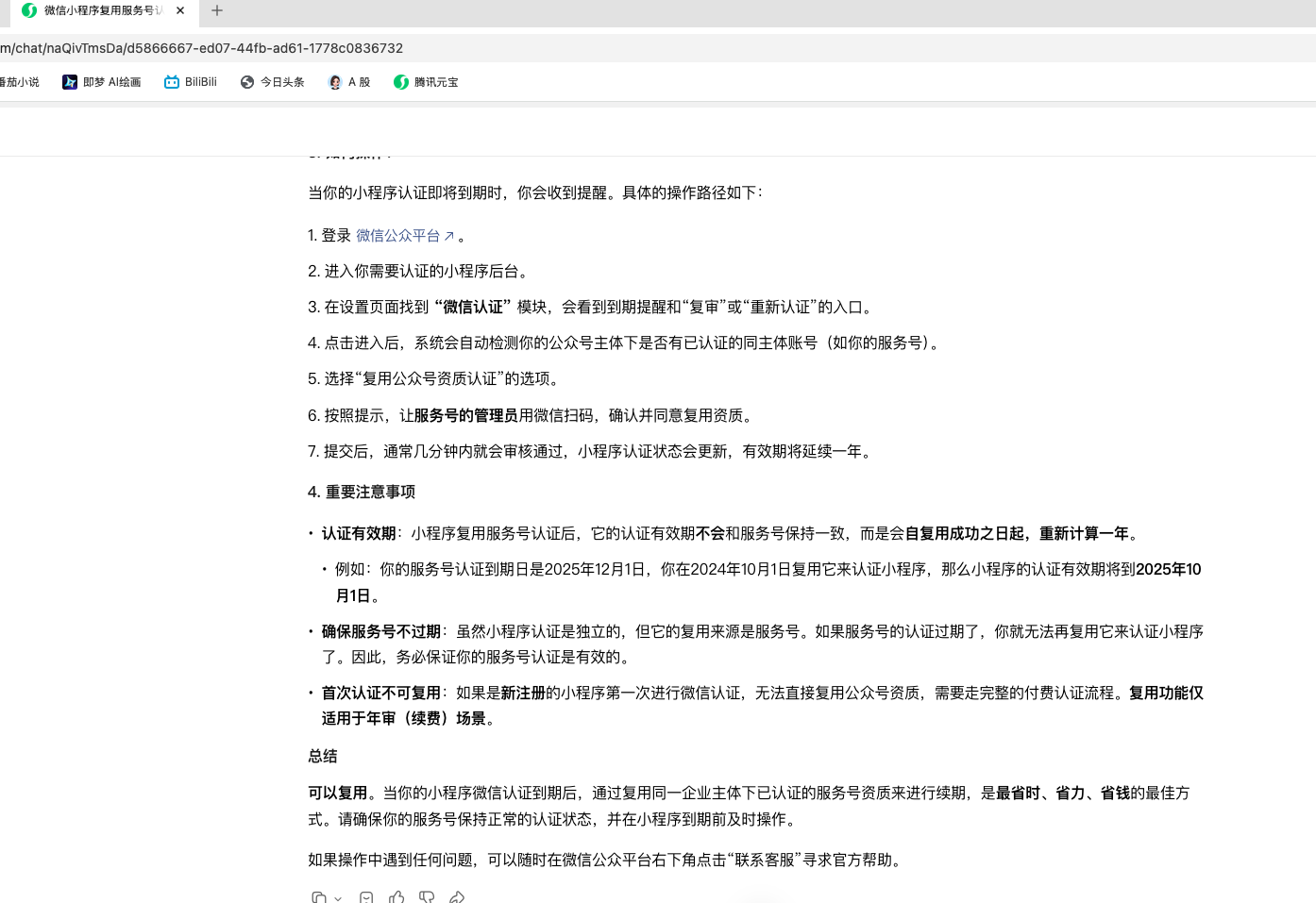Click the bold bullet label 首次认证不可复用
Image resolution: width=1316 pixels, height=903 pixels.
(x=381, y=693)
